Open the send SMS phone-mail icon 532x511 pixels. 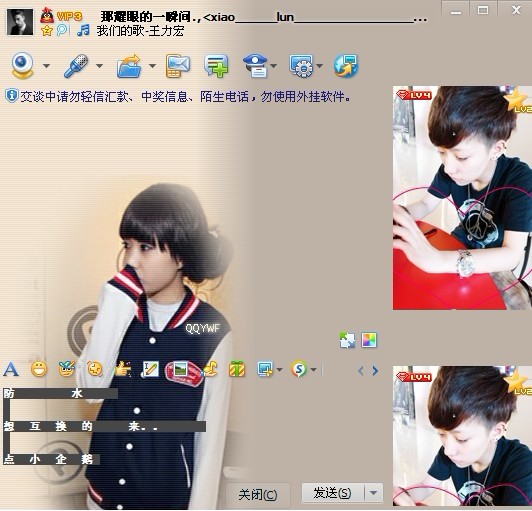178,66
